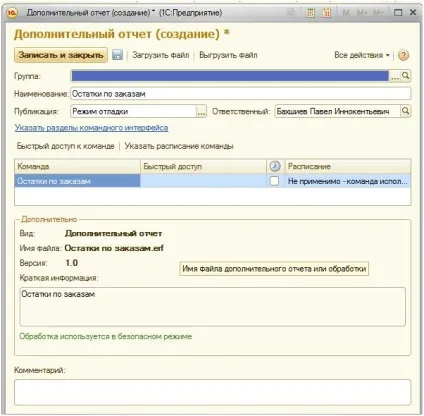The height and width of the screenshot is (416, 424).
Task: Open the calendar icon in title bar
Action: coord(327,13)
